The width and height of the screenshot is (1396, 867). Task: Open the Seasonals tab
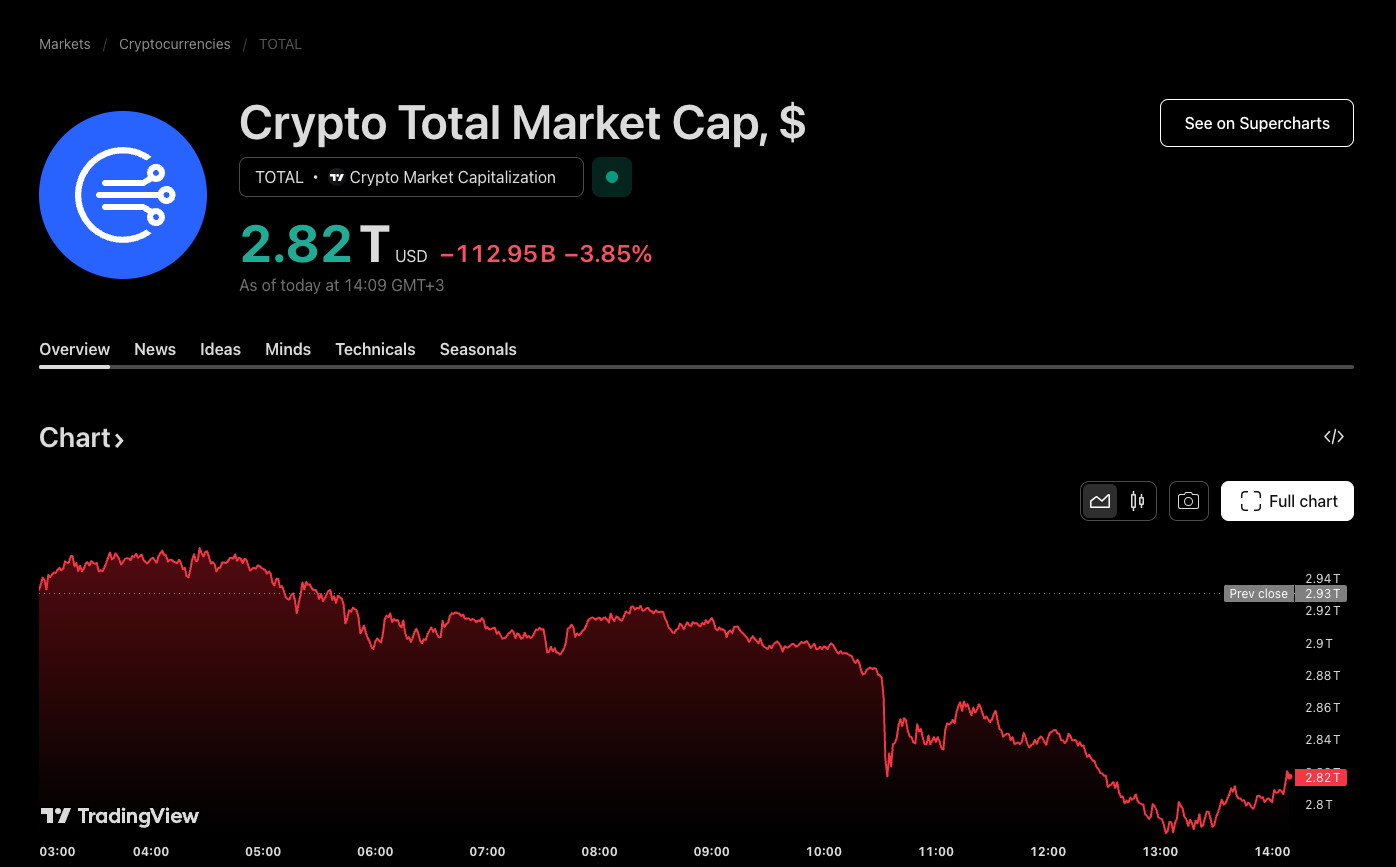tap(478, 349)
